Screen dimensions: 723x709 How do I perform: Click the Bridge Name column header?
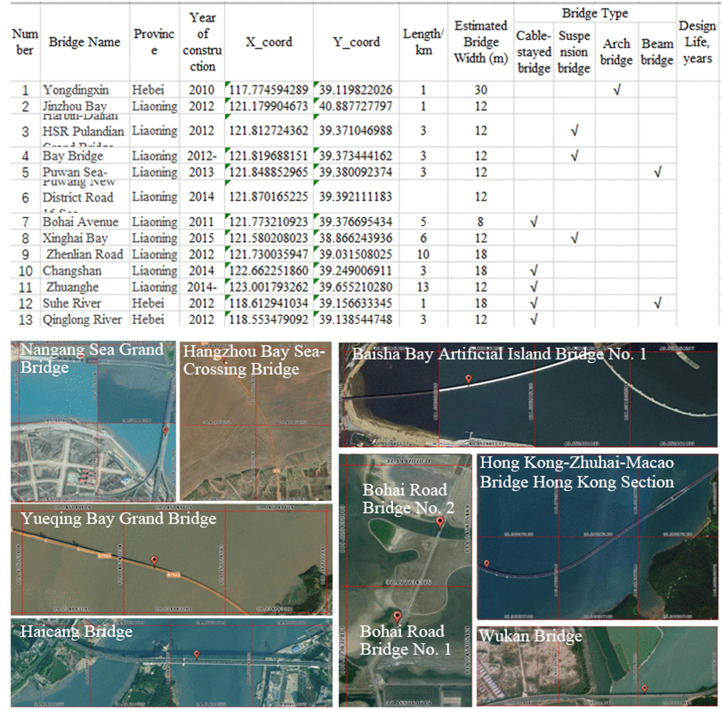coord(84,42)
